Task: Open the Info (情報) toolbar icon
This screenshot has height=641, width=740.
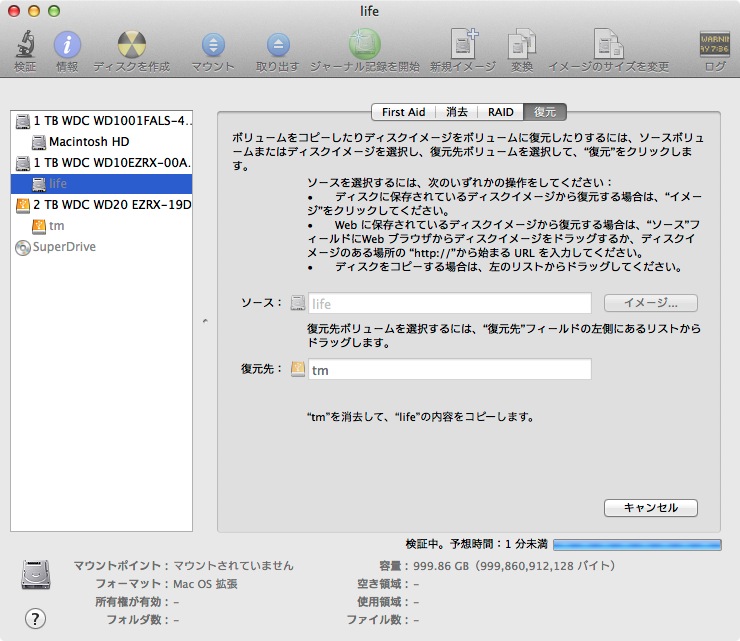Action: click(67, 45)
